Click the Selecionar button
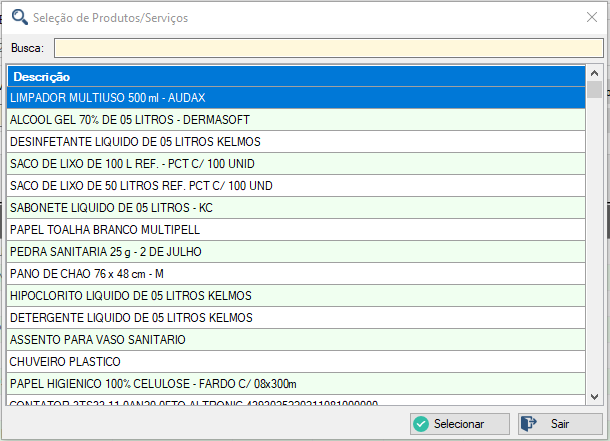 pos(459,424)
